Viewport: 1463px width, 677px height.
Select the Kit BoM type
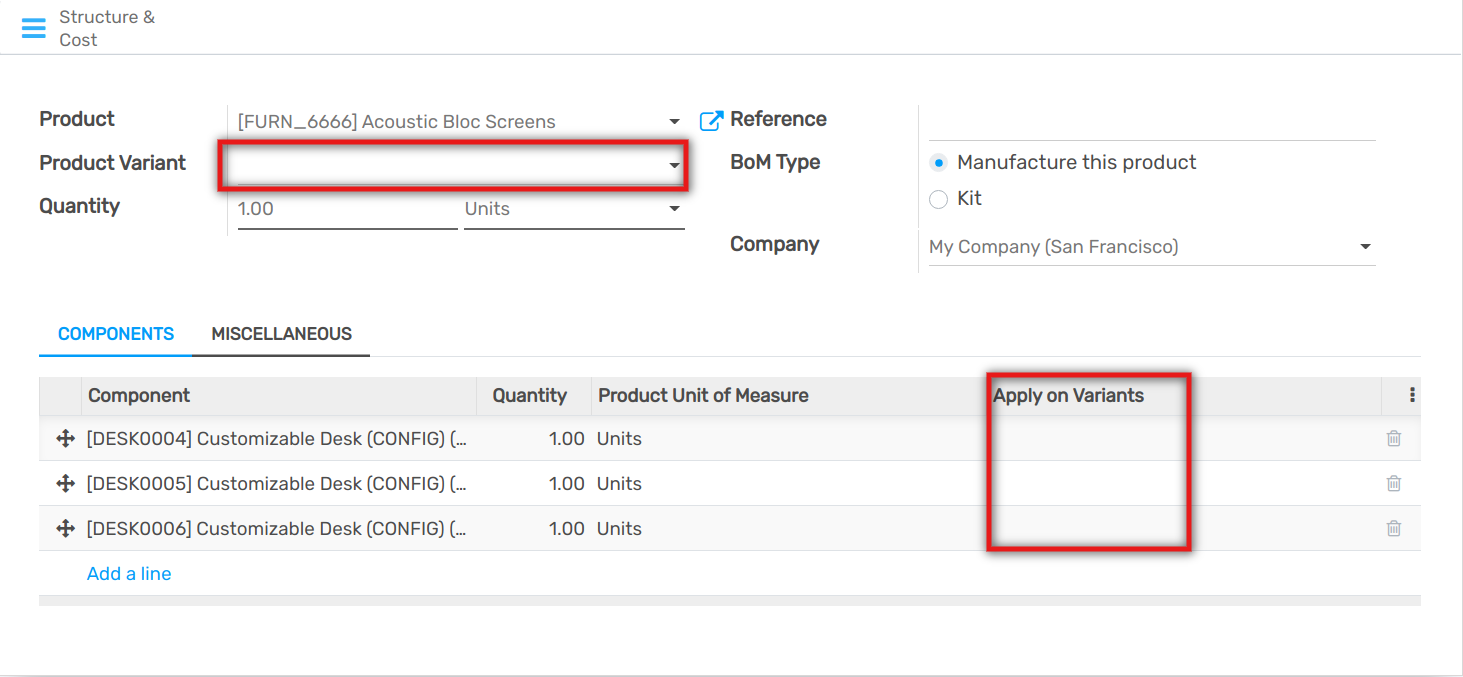938,199
